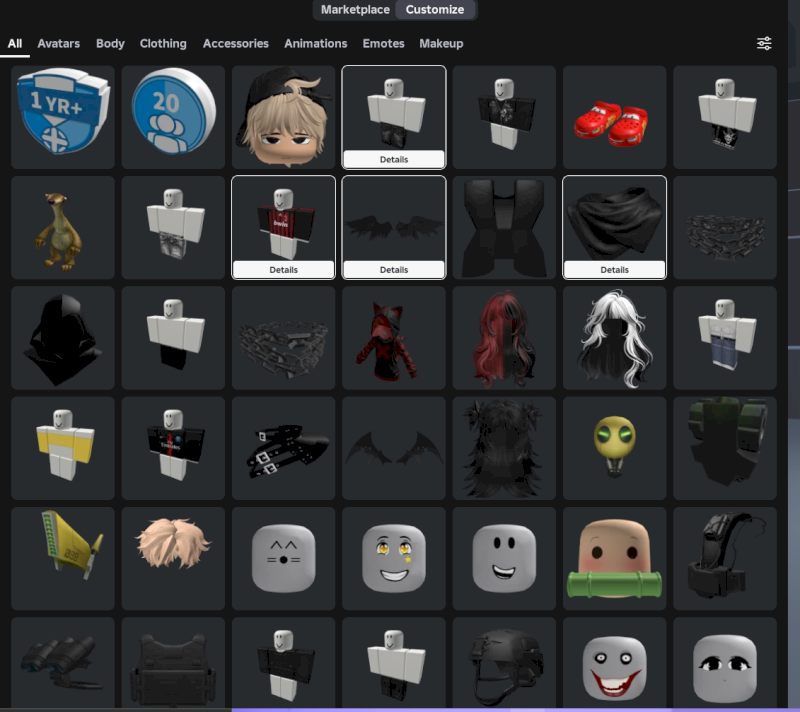
Task: Select the blue 20 friends badge item
Action: [x=173, y=117]
